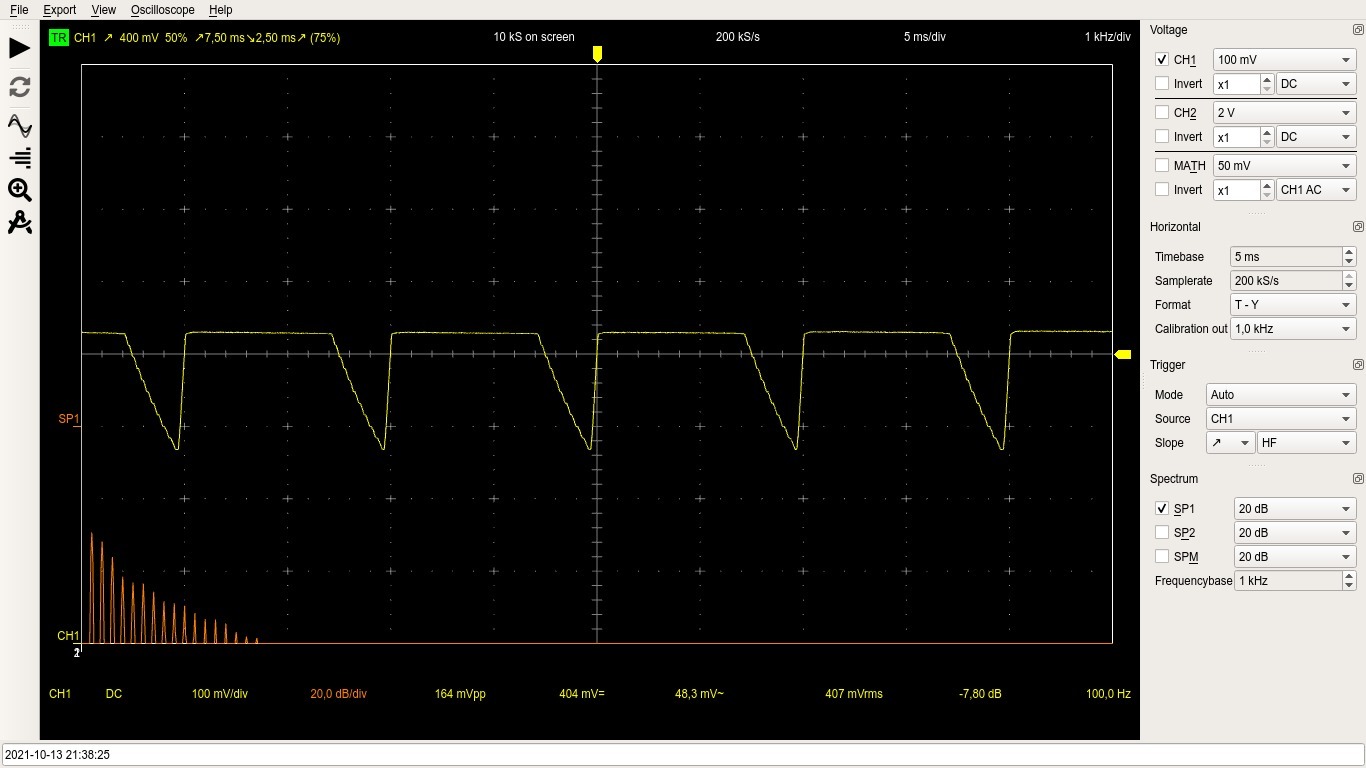The height and width of the screenshot is (768, 1366).
Task: Collapse the Spectrum panel with its corner icon
Action: (x=1357, y=479)
